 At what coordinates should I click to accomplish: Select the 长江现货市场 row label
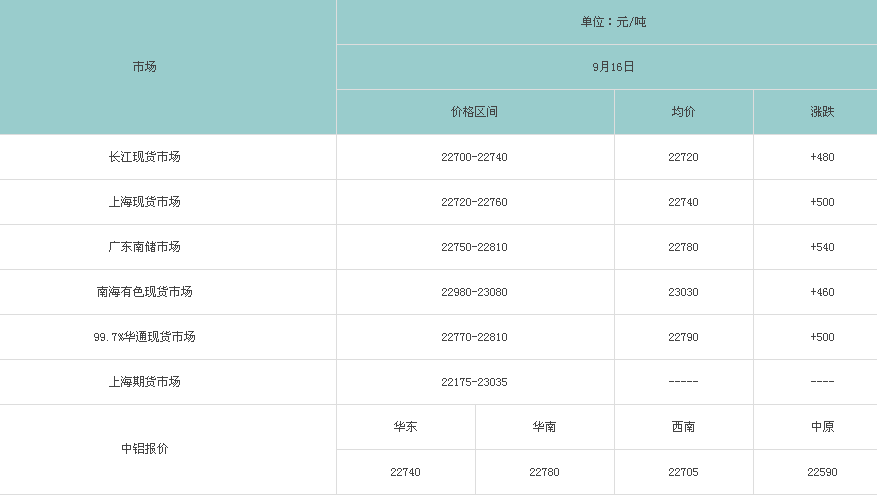coord(144,157)
